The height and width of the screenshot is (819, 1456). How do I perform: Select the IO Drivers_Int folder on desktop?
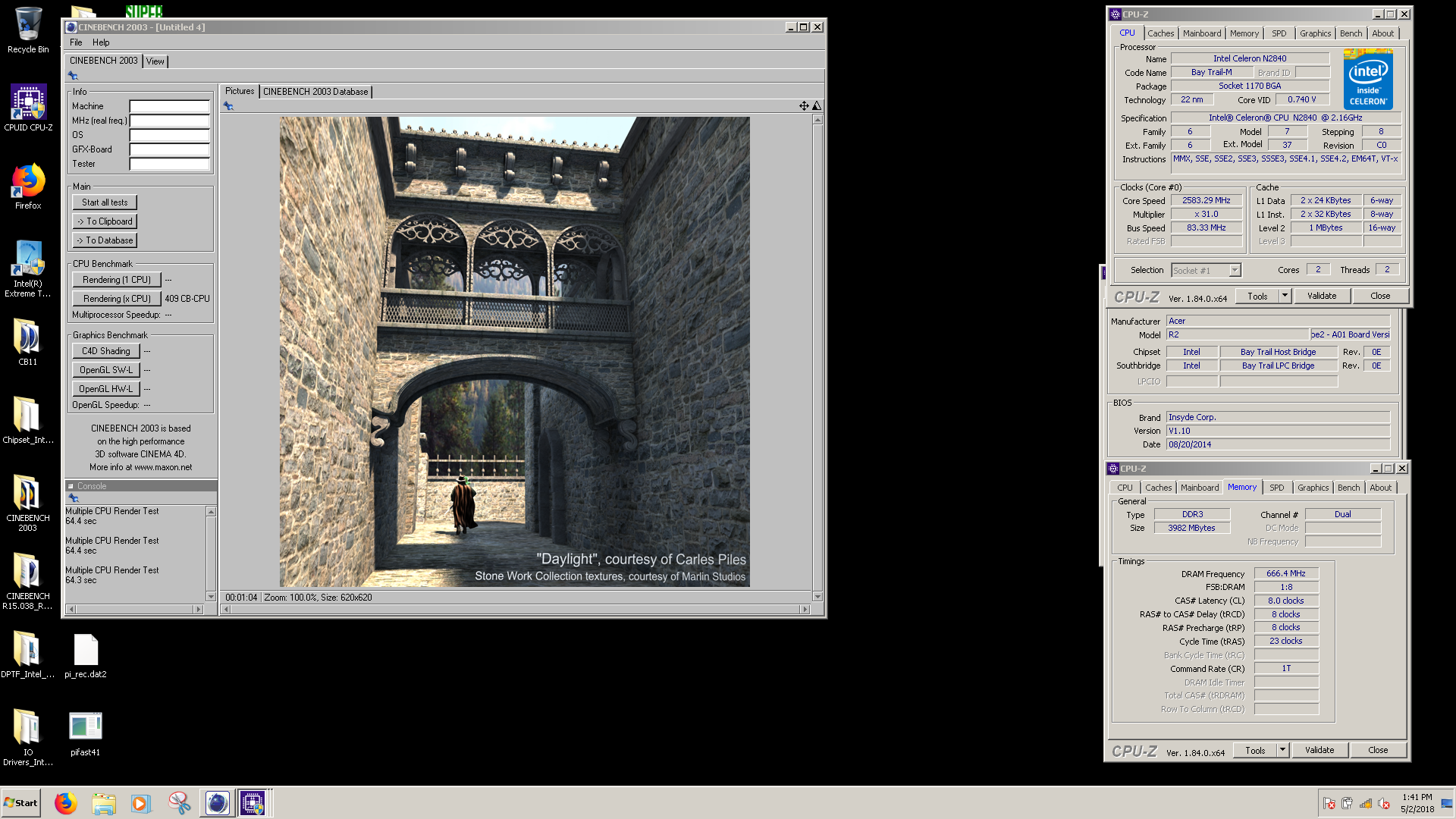pos(28,738)
